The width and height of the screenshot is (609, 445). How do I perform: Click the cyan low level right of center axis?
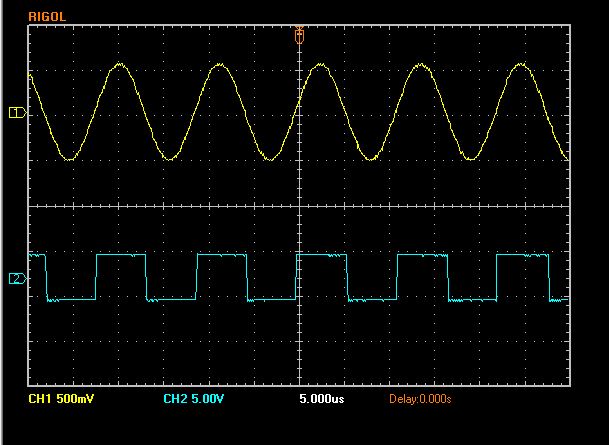(x=371, y=299)
